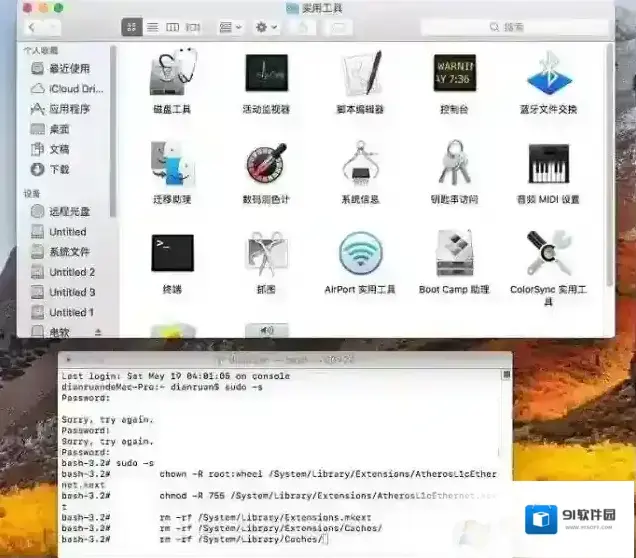The image size is (636, 558).
Task: Open the AirPort 实用工具 icon
Action: tap(360, 253)
